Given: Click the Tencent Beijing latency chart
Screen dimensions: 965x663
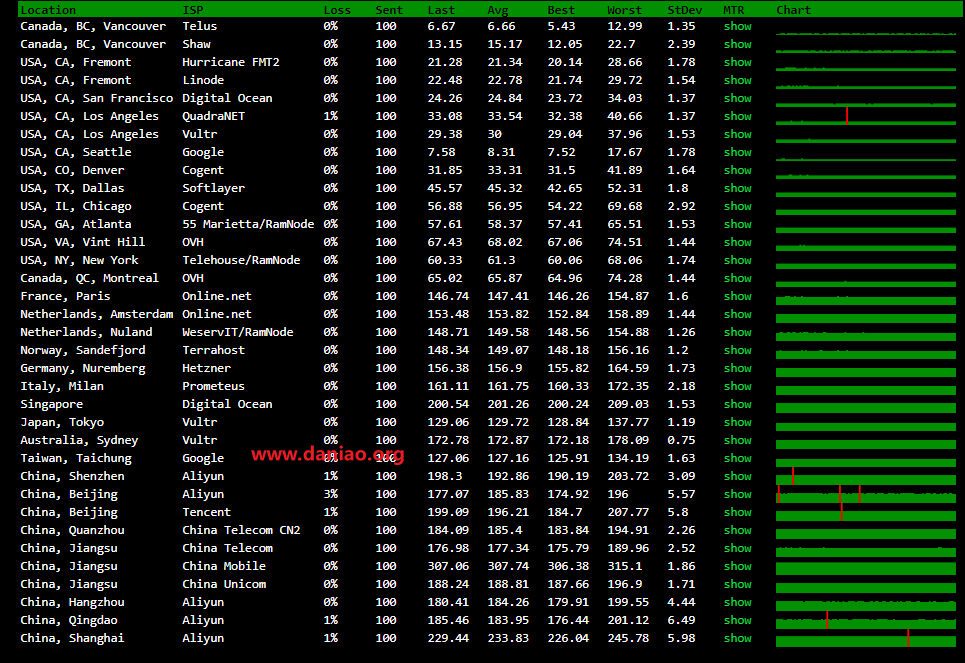Looking at the screenshot, I should coord(866,512).
